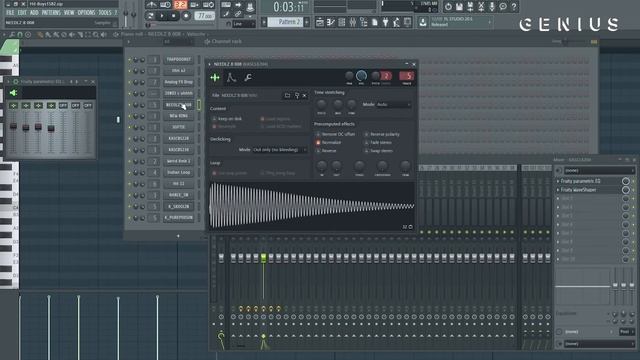Screen dimensions: 640x360
Task: Open mixer insert preset (none) dropdown
Action: [599, 170]
